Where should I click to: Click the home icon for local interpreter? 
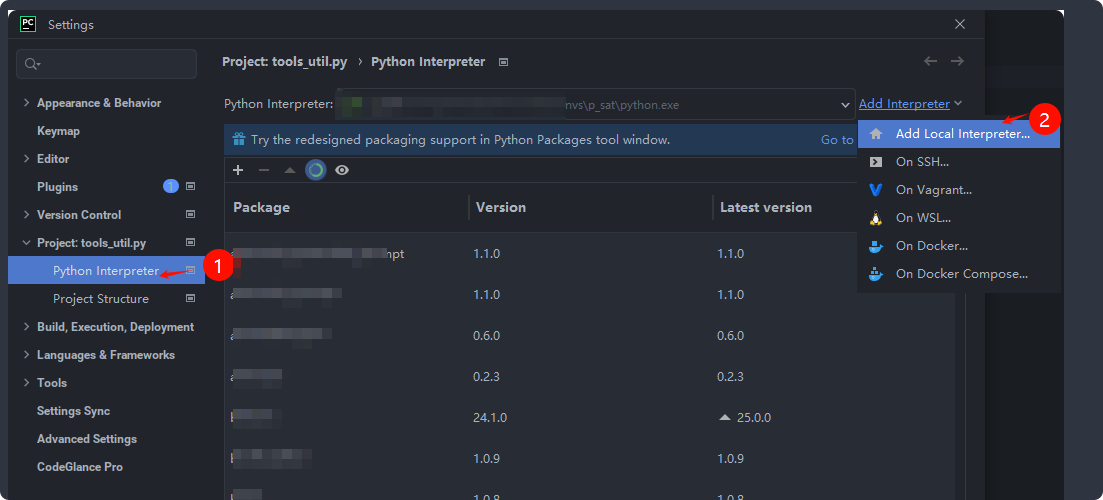click(x=876, y=134)
